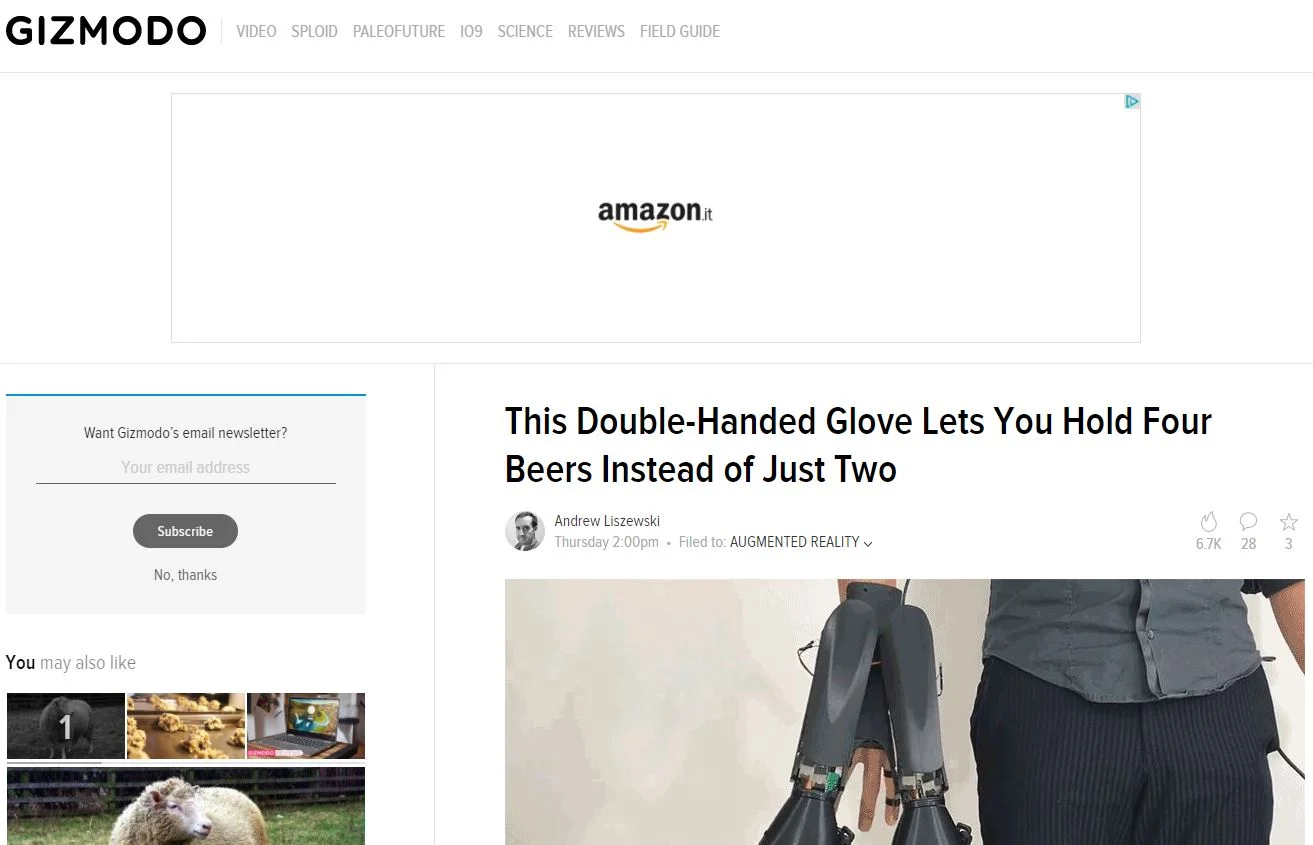The width and height of the screenshot is (1313, 845).
Task: Select Science in the top navigation
Action: pos(525,31)
